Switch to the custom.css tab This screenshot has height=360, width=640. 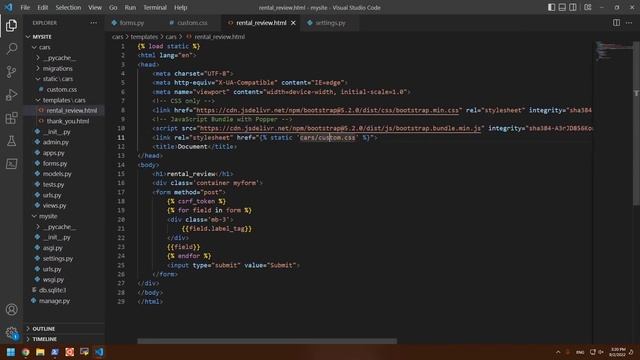click(x=192, y=23)
